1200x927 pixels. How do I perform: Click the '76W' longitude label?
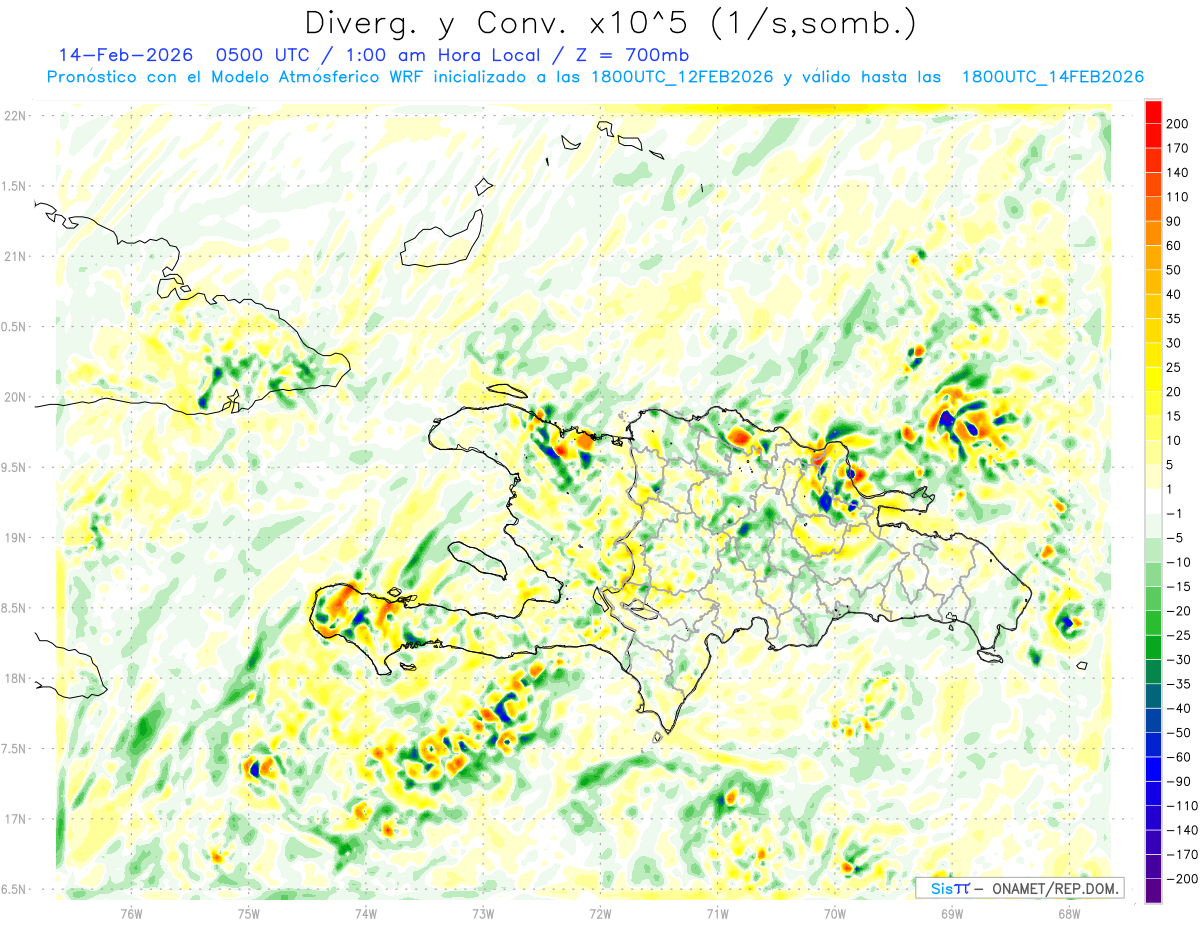[131, 913]
